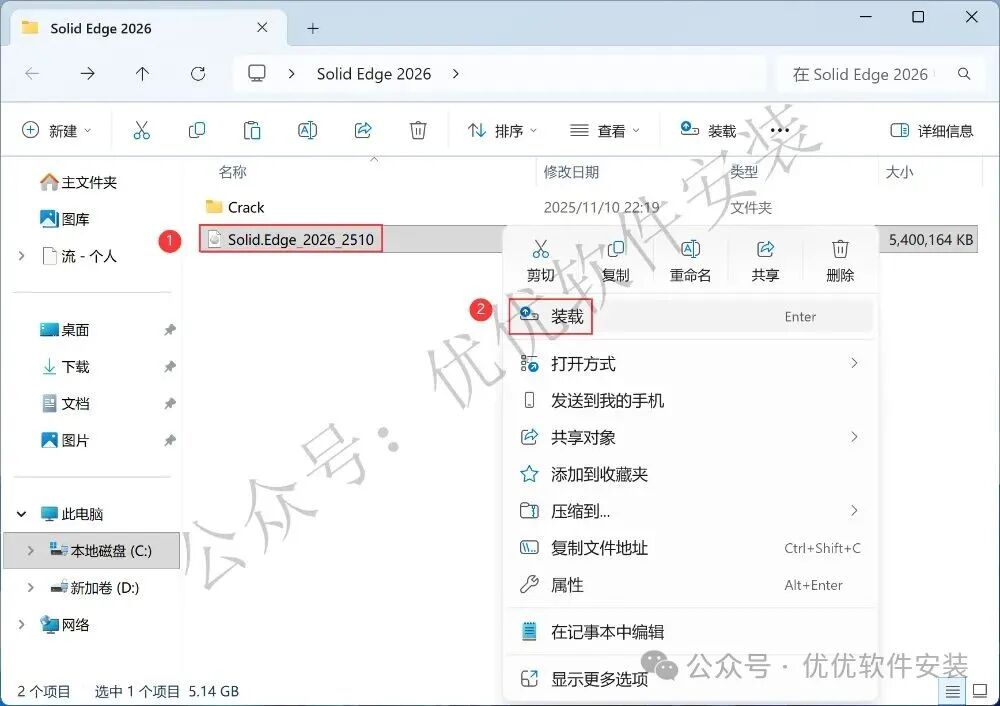
Task: Click 装载 mount button in toolbar
Action: point(708,131)
